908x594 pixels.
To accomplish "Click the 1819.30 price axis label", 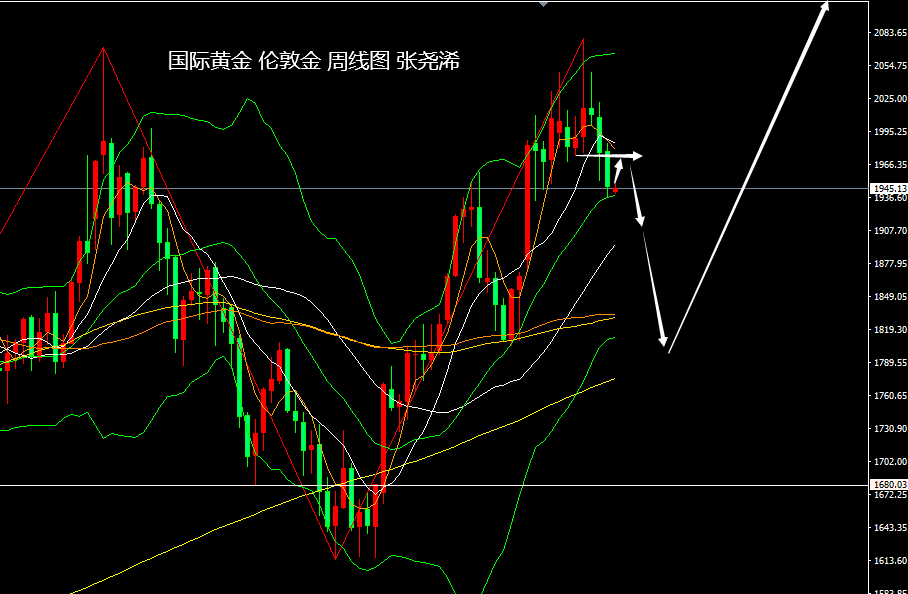I will pyautogui.click(x=891, y=330).
